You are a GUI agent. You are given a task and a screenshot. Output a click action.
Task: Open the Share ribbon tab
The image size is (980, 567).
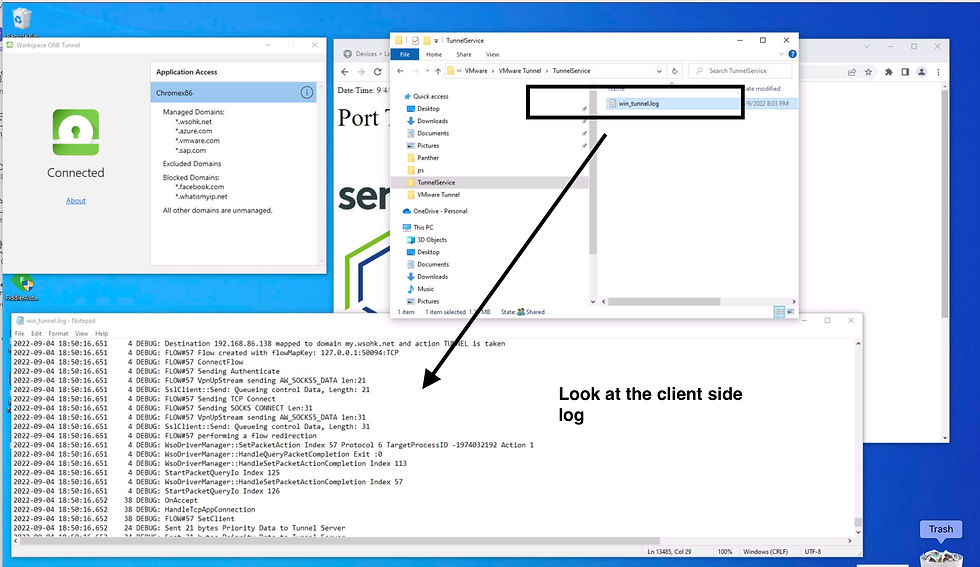464,54
